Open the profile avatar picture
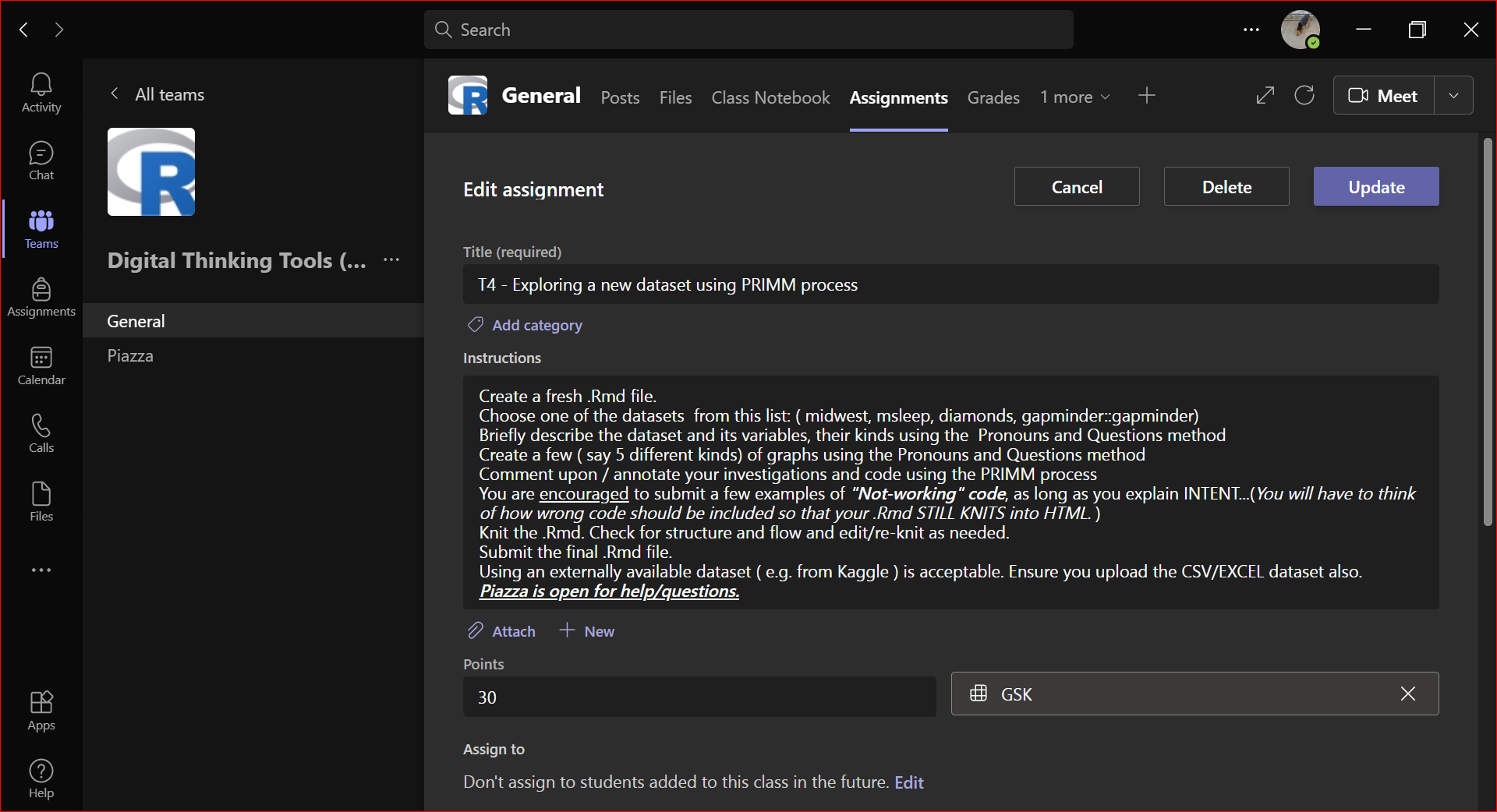Image resolution: width=1497 pixels, height=812 pixels. click(x=1301, y=30)
